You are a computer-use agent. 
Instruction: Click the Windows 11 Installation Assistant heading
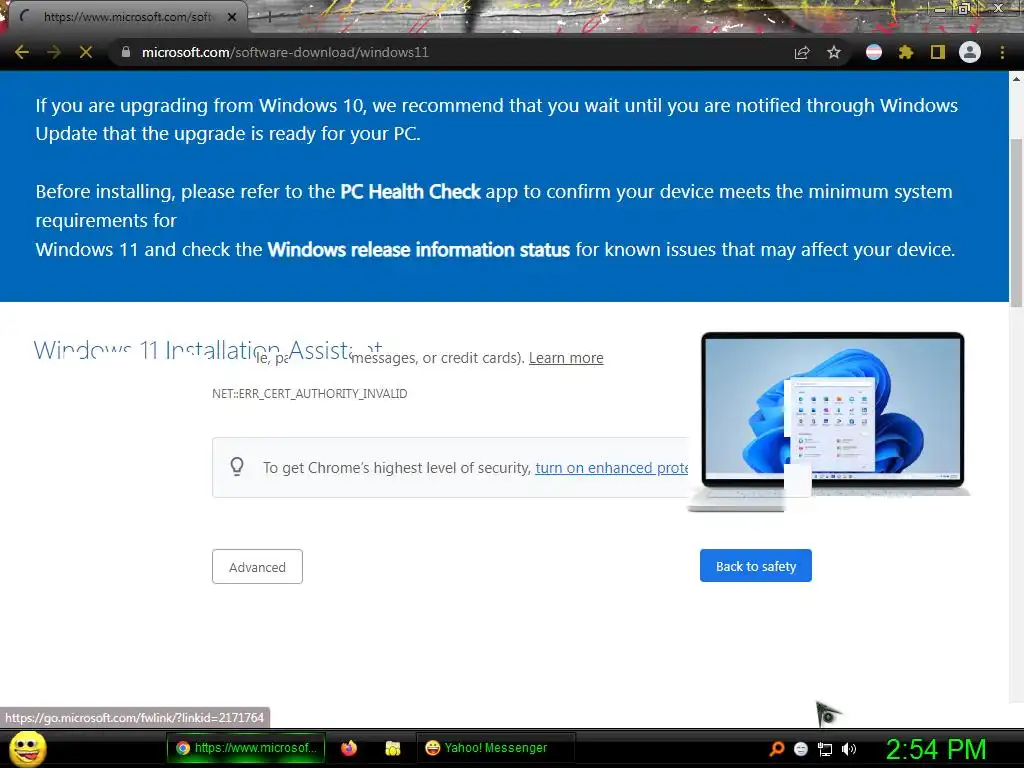208,350
